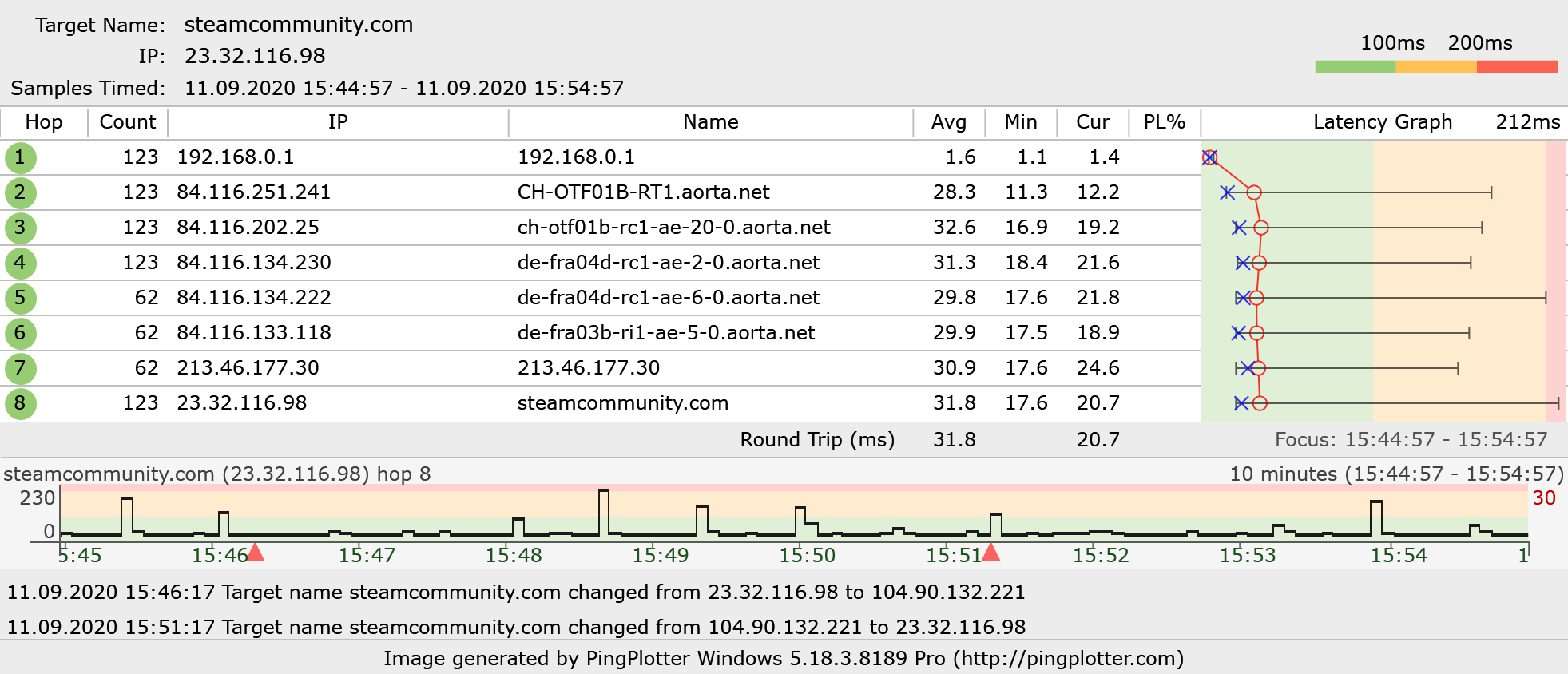1568x674 pixels.
Task: Sort by the Avg column header
Action: click(x=948, y=122)
